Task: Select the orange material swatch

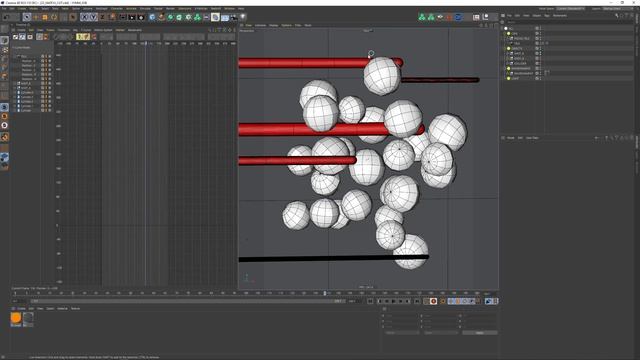Action: [16, 318]
